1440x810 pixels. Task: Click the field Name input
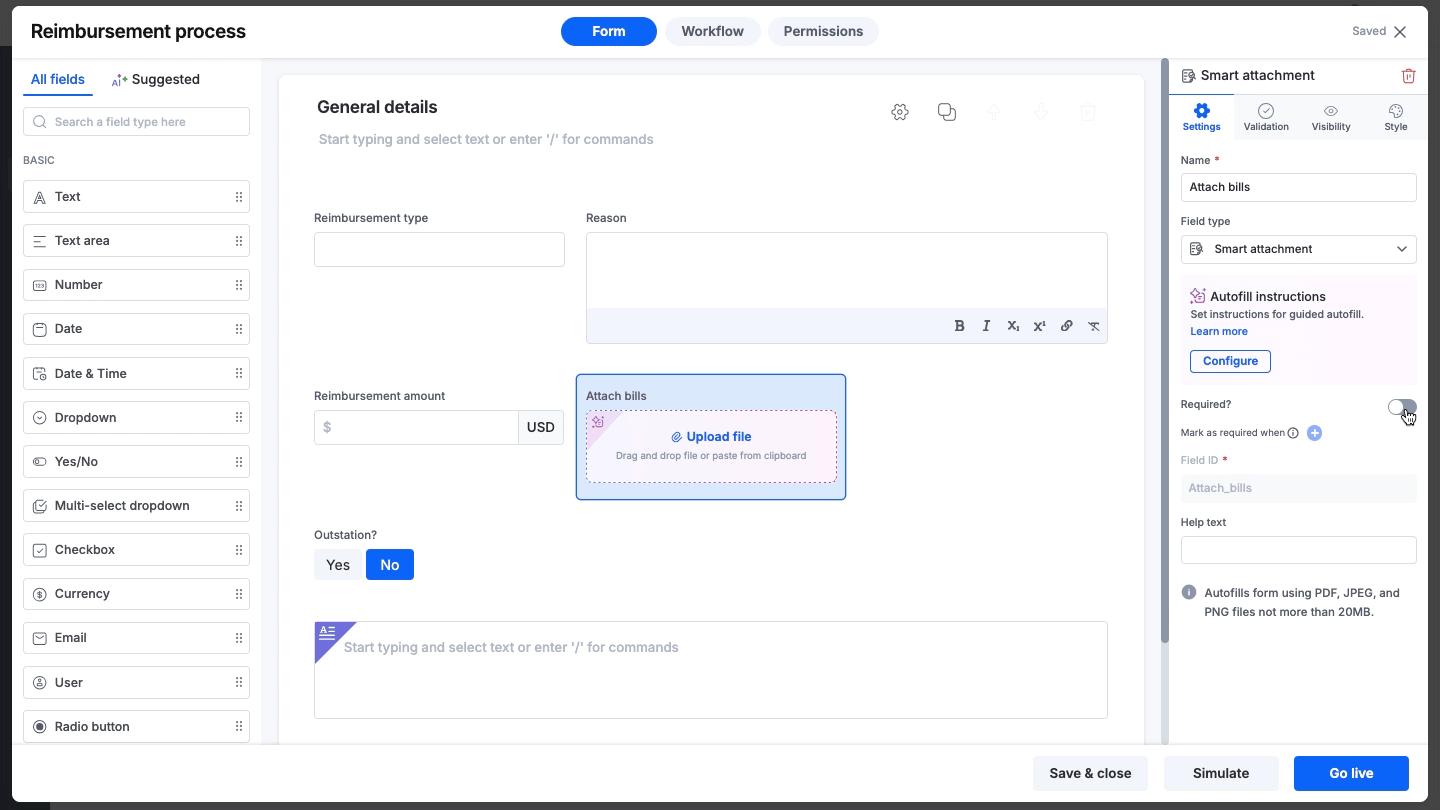[1298, 187]
